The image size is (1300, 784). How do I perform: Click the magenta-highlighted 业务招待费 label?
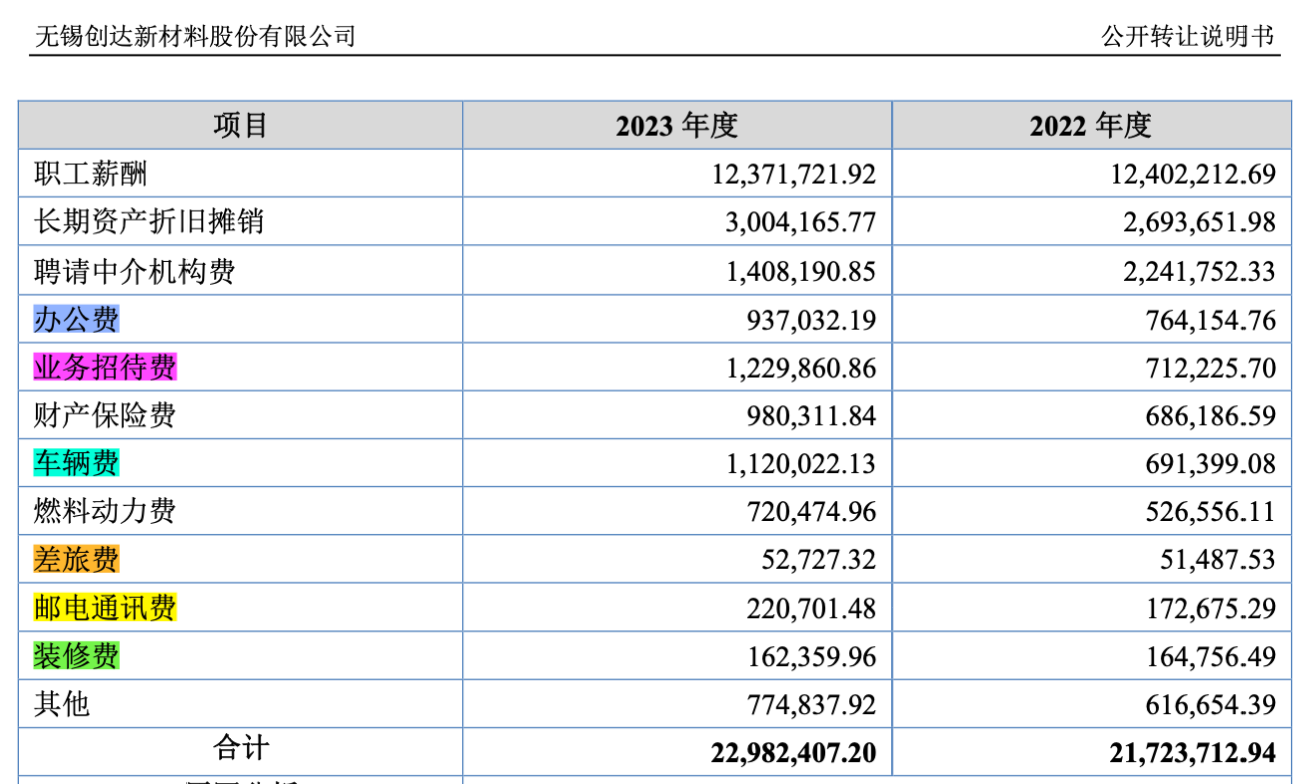coord(104,368)
